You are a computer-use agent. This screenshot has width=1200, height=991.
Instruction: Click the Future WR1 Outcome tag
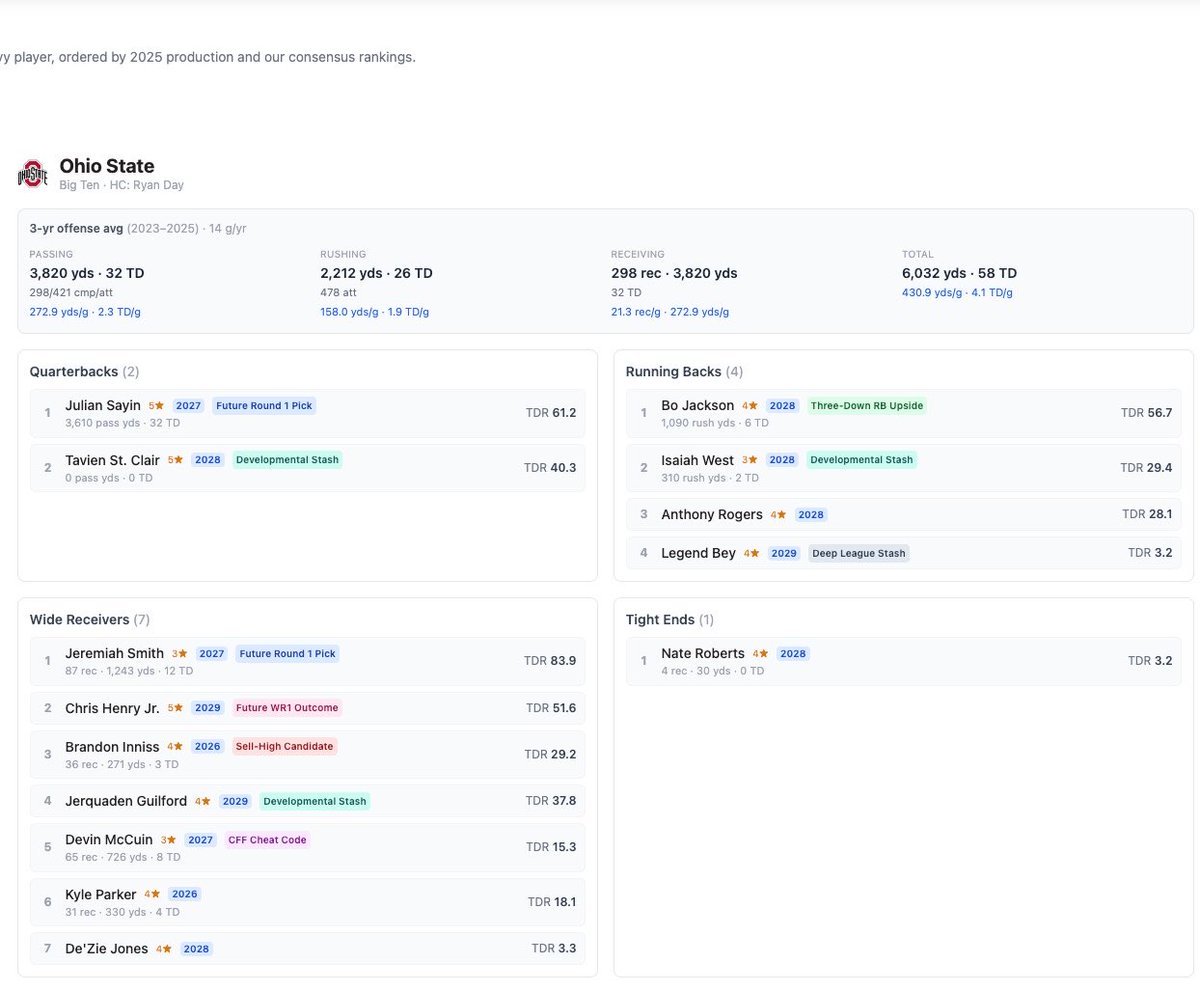(288, 708)
